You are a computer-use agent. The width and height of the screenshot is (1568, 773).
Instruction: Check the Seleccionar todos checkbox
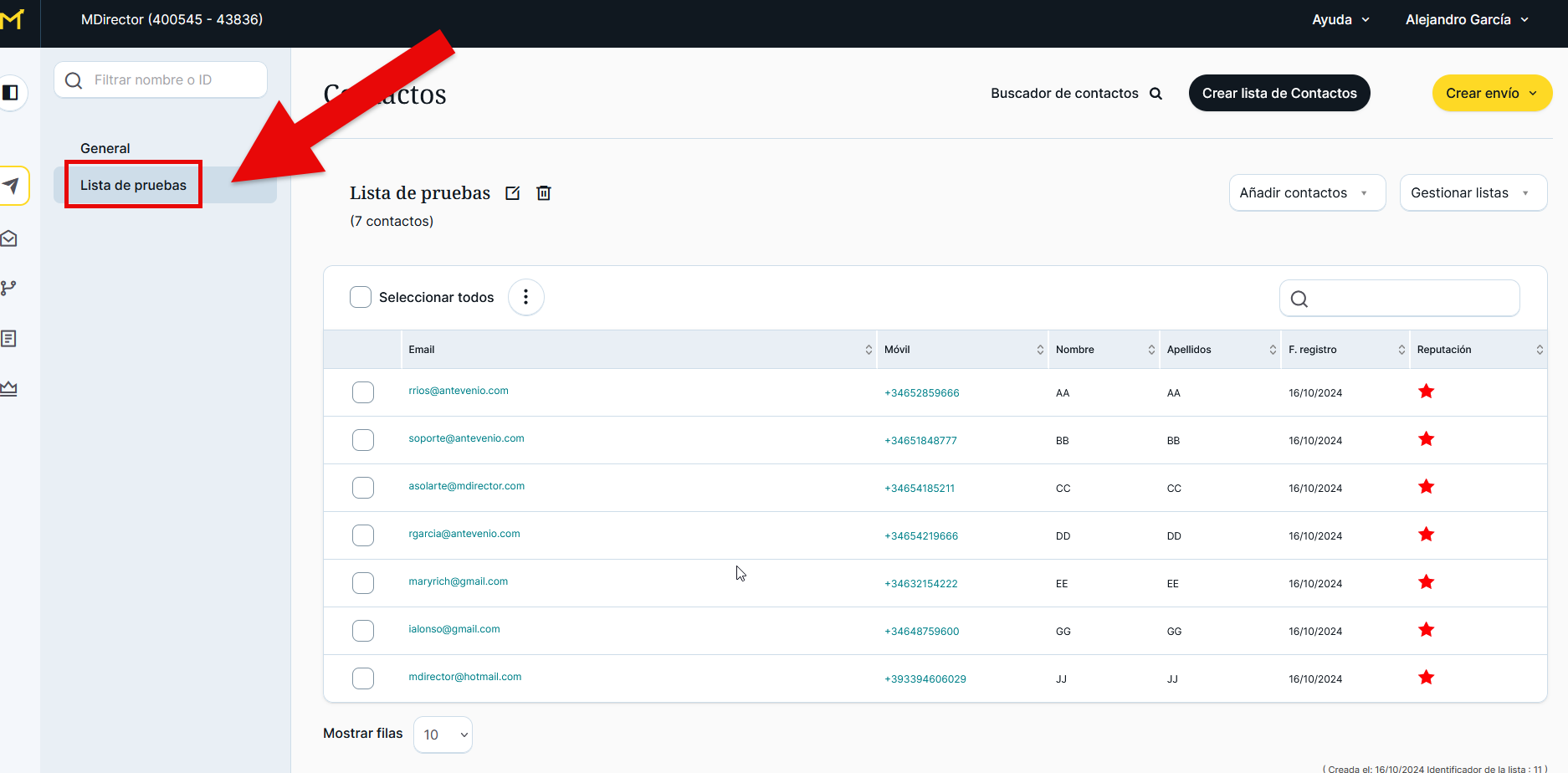[361, 297]
